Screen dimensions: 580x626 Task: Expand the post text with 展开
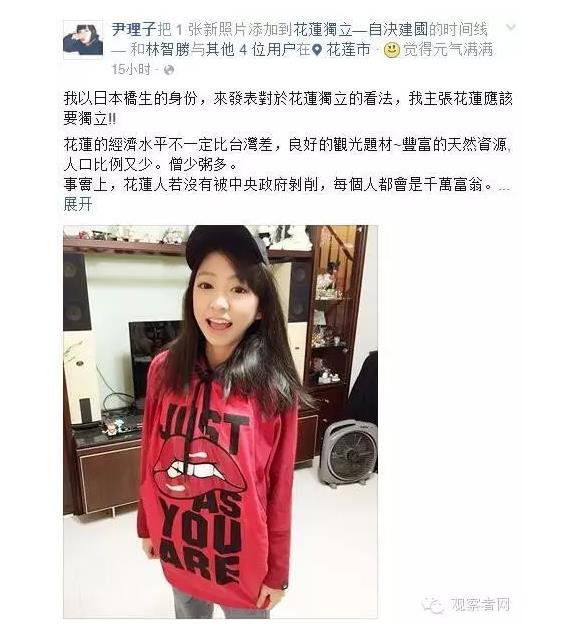[x=78, y=204]
